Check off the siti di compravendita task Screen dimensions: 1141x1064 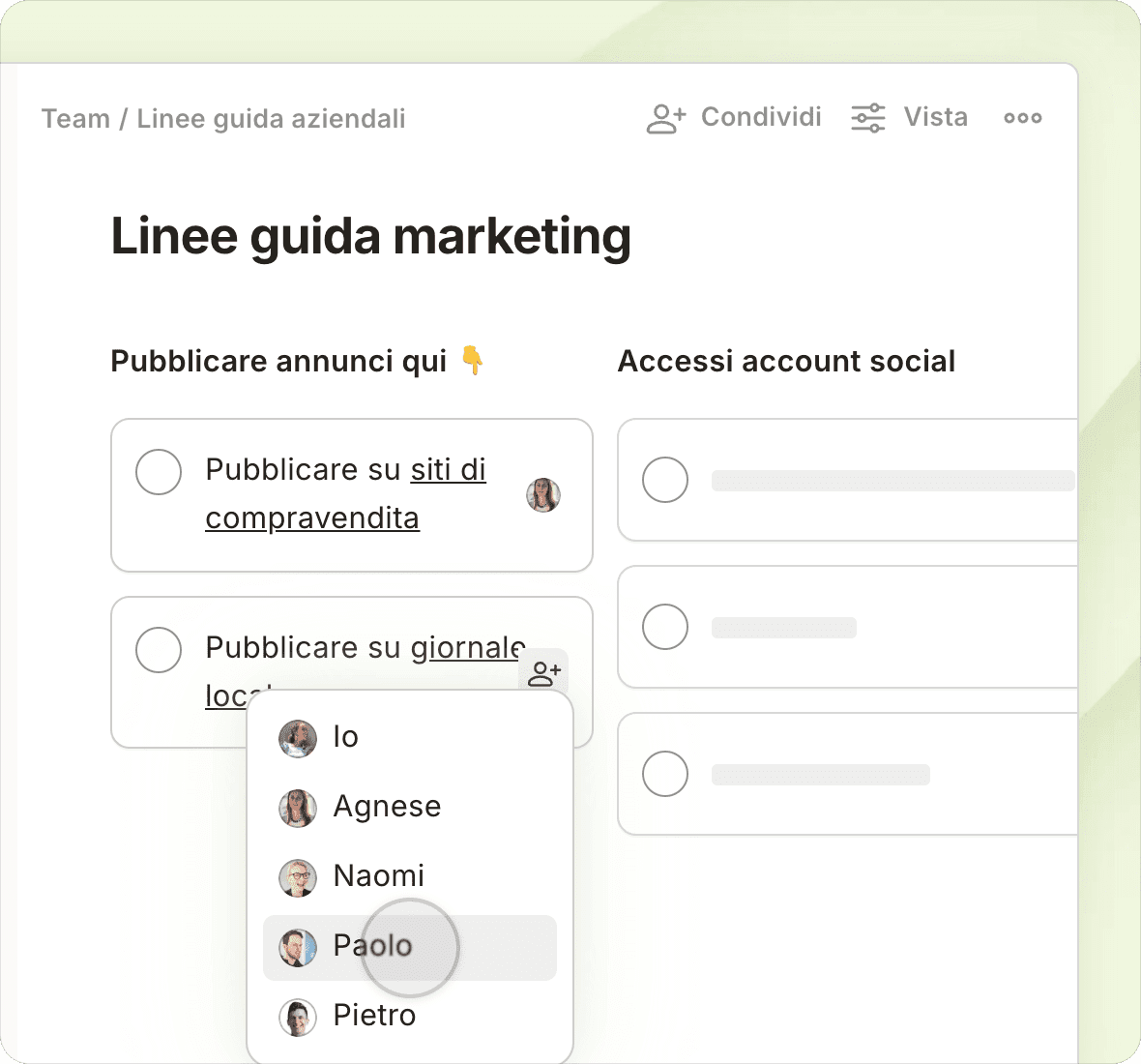(x=159, y=472)
